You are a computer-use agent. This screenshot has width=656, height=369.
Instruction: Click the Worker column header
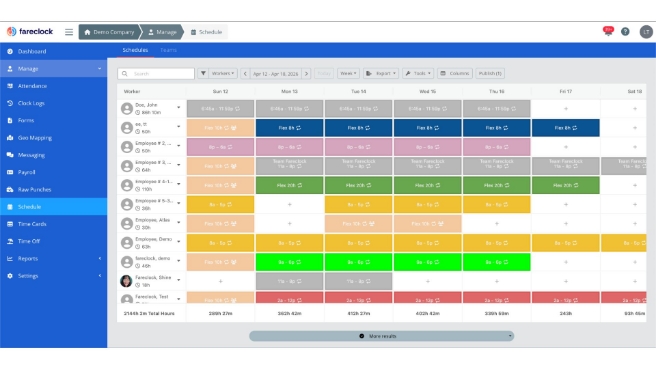click(x=132, y=91)
